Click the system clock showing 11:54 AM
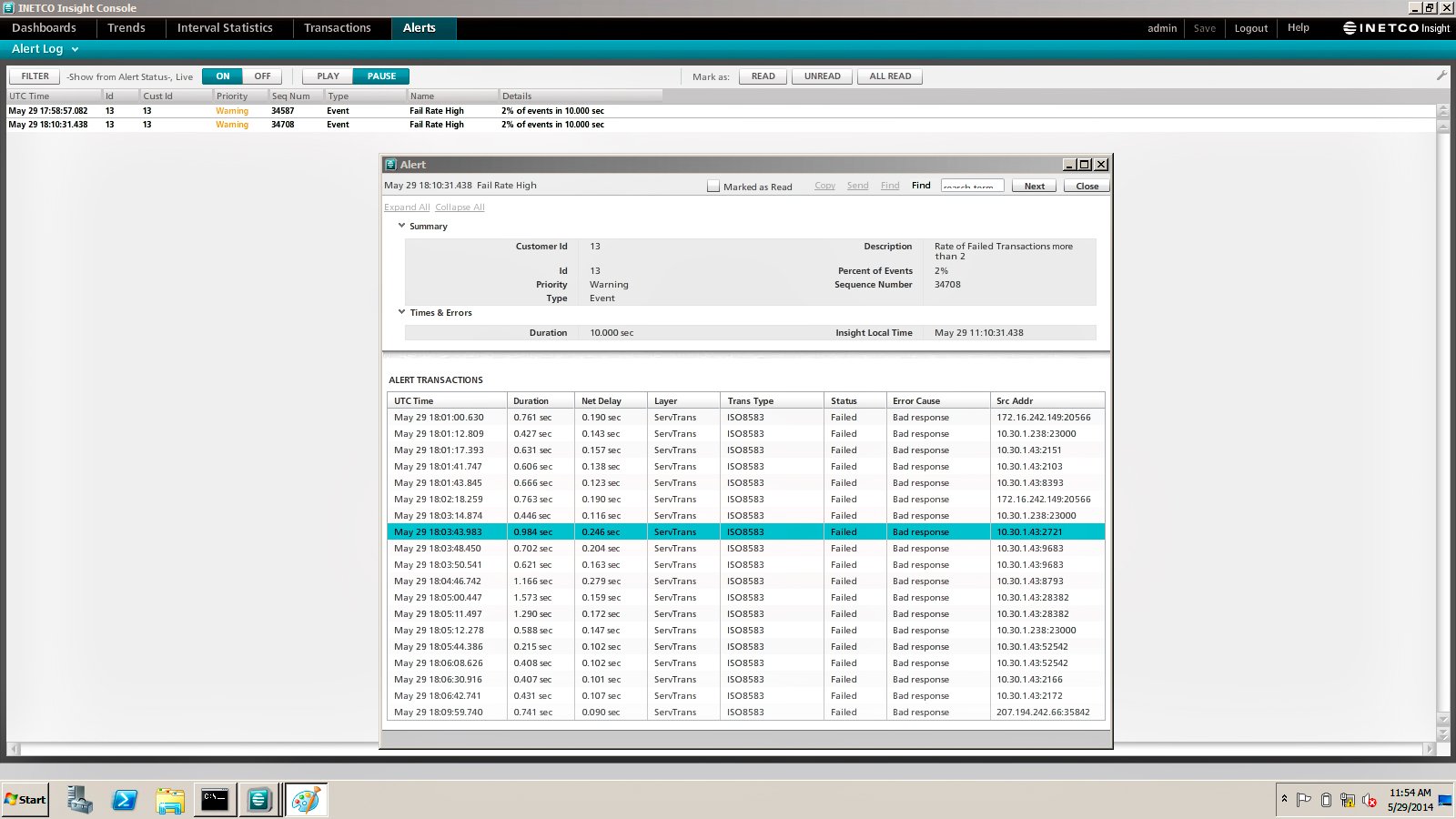Viewport: 1456px width, 819px height. point(1410,800)
